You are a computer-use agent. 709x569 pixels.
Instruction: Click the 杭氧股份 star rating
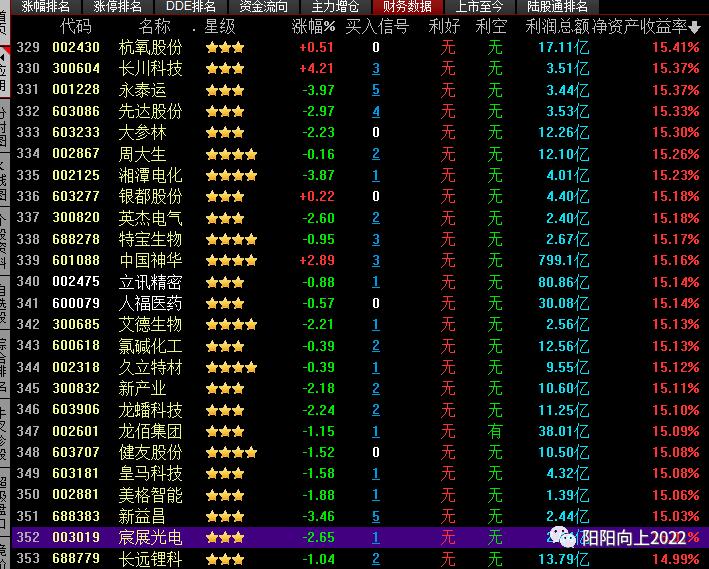pyautogui.click(x=225, y=47)
